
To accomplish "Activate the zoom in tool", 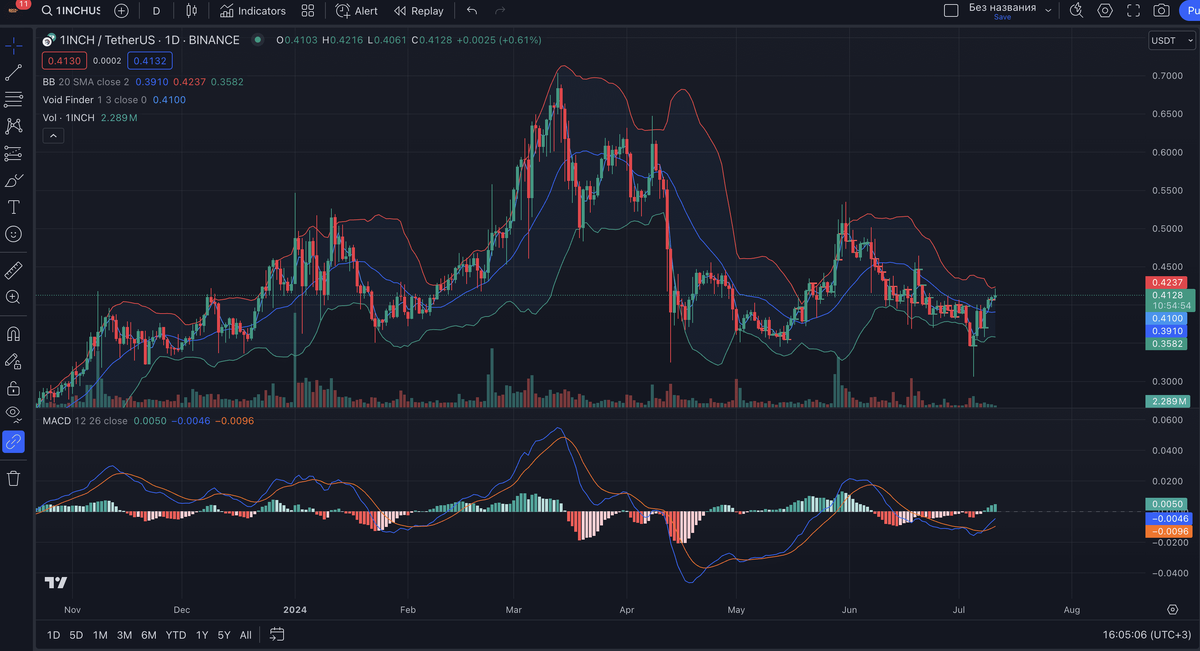I will (x=14, y=297).
